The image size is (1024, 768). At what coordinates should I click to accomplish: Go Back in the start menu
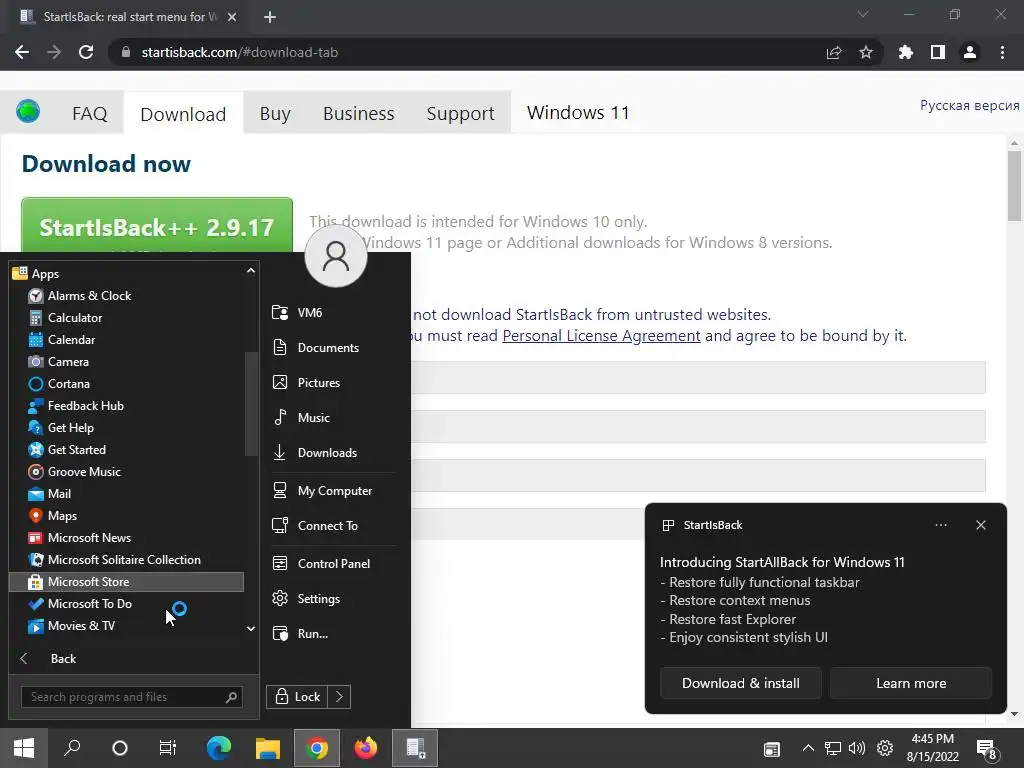point(49,659)
